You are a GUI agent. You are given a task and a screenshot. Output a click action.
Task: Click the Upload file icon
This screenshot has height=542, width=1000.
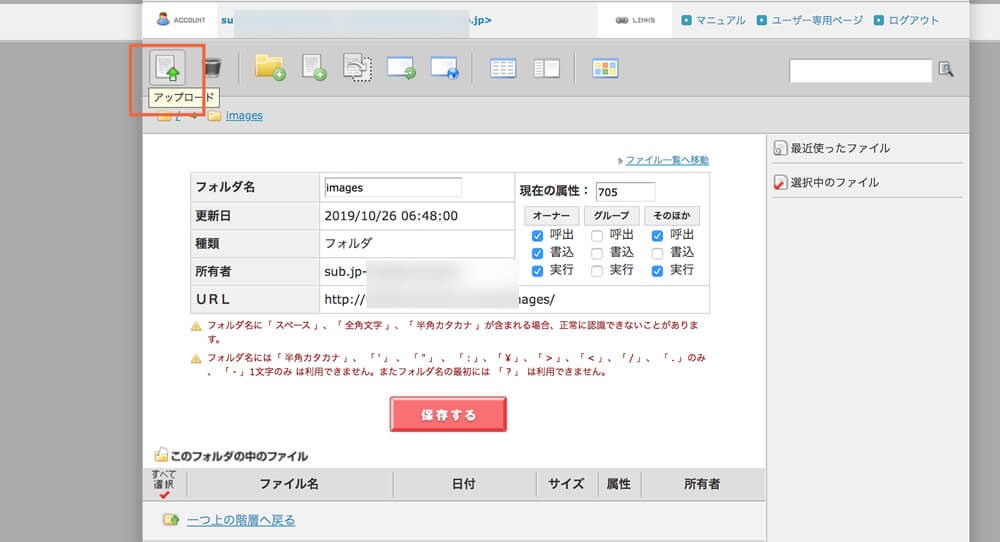coord(168,68)
